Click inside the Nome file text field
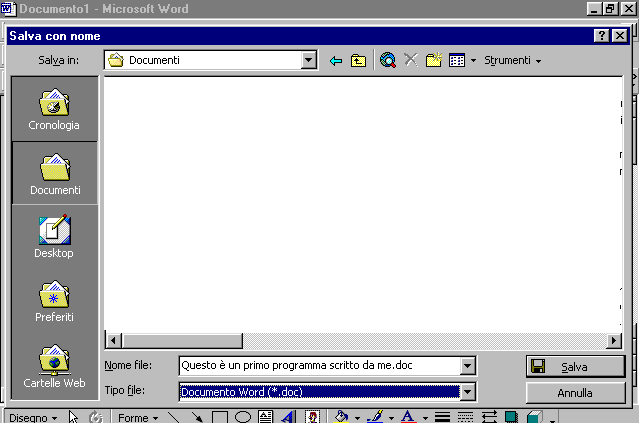Screen dimensions: 639x423 [x=318, y=366]
